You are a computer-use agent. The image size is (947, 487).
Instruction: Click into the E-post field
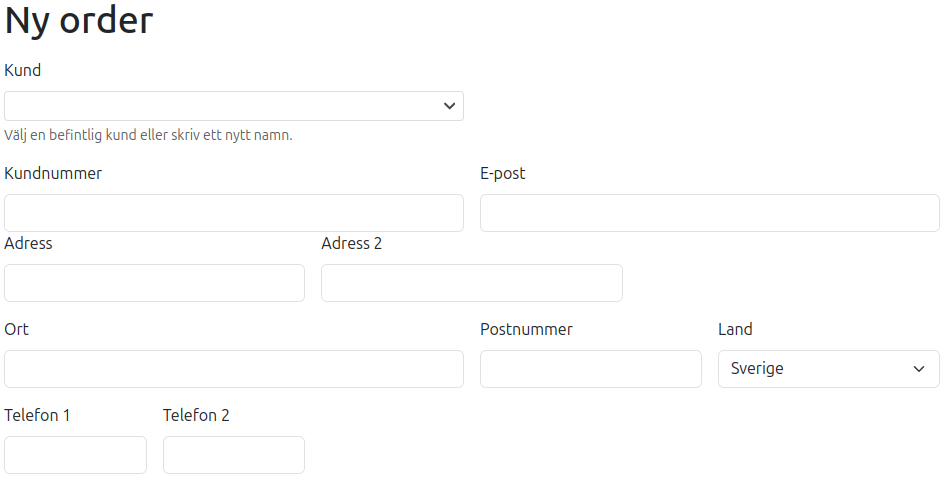tap(710, 213)
